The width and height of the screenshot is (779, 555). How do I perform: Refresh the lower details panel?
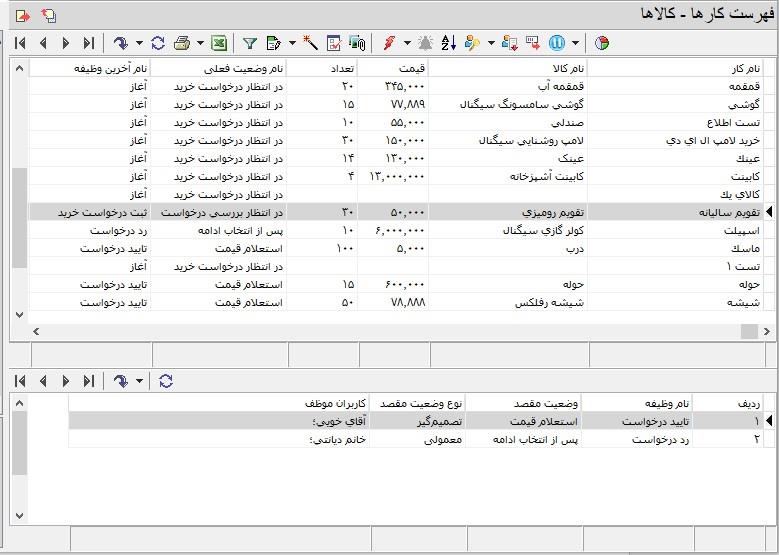(x=165, y=381)
